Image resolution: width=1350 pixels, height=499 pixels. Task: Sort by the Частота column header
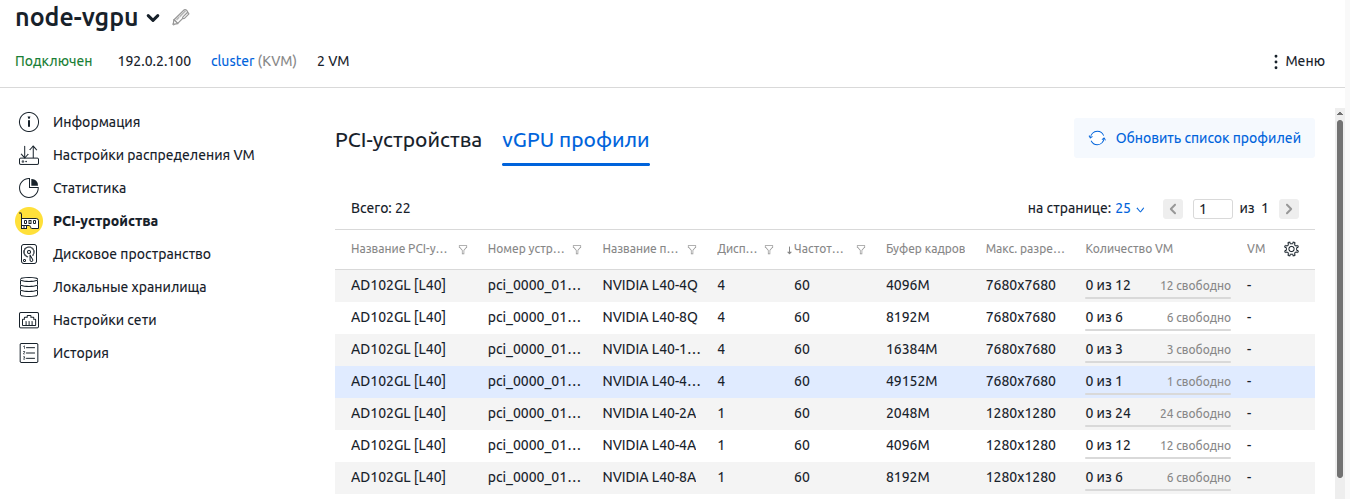816,249
